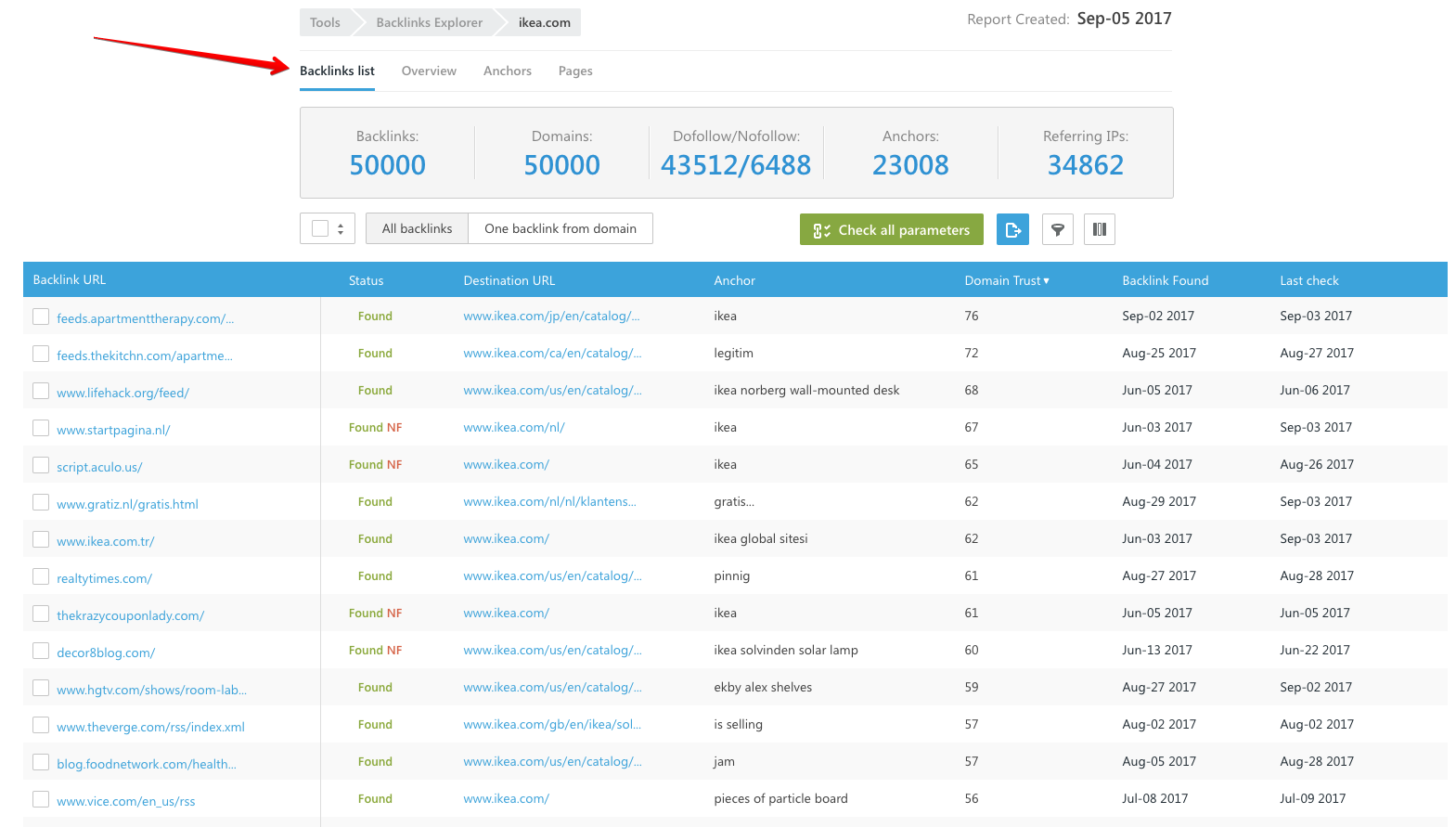Screen dimensions: 1456x827
Task: Check the www.vice.com row checkbox
Action: point(41,799)
